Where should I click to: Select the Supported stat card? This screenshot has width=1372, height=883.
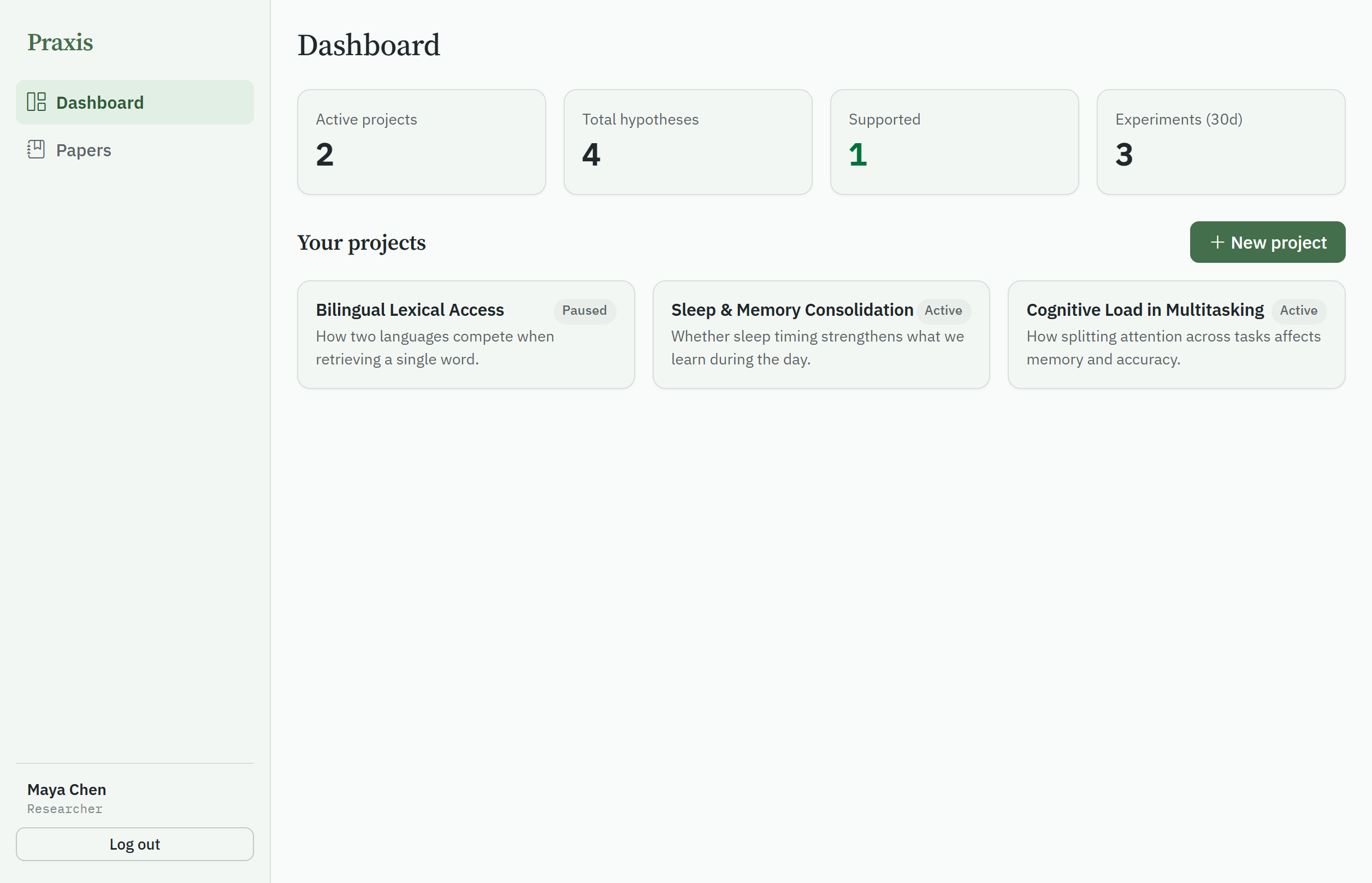(954, 142)
